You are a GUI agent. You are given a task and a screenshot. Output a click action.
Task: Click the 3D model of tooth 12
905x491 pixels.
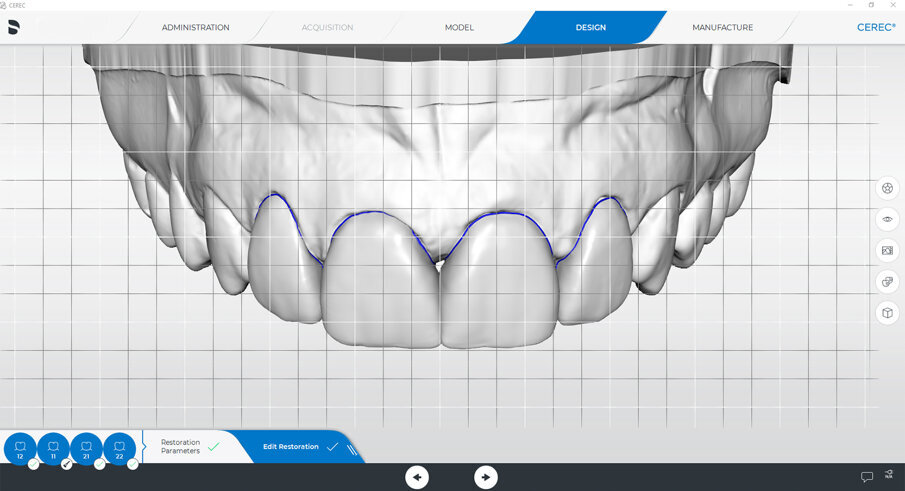(x=283, y=260)
